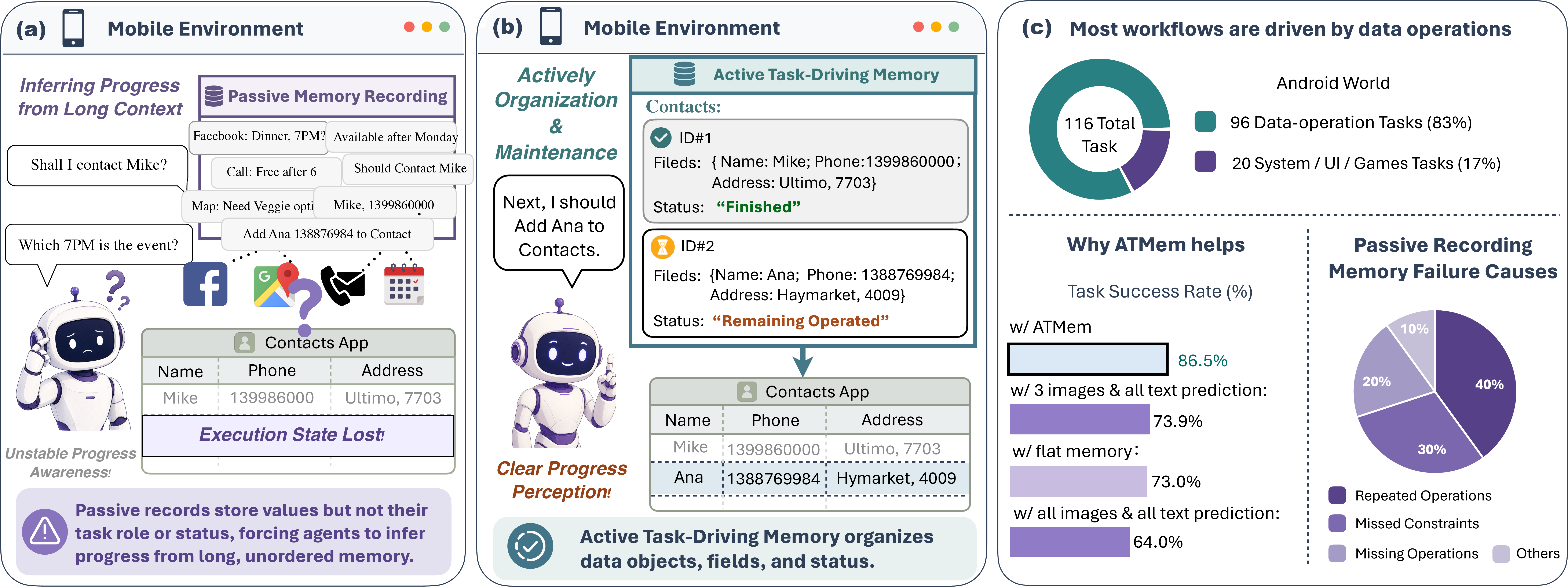Click the green dot in panel (b) header
This screenshot has height=587, width=1568.
[x=954, y=27]
